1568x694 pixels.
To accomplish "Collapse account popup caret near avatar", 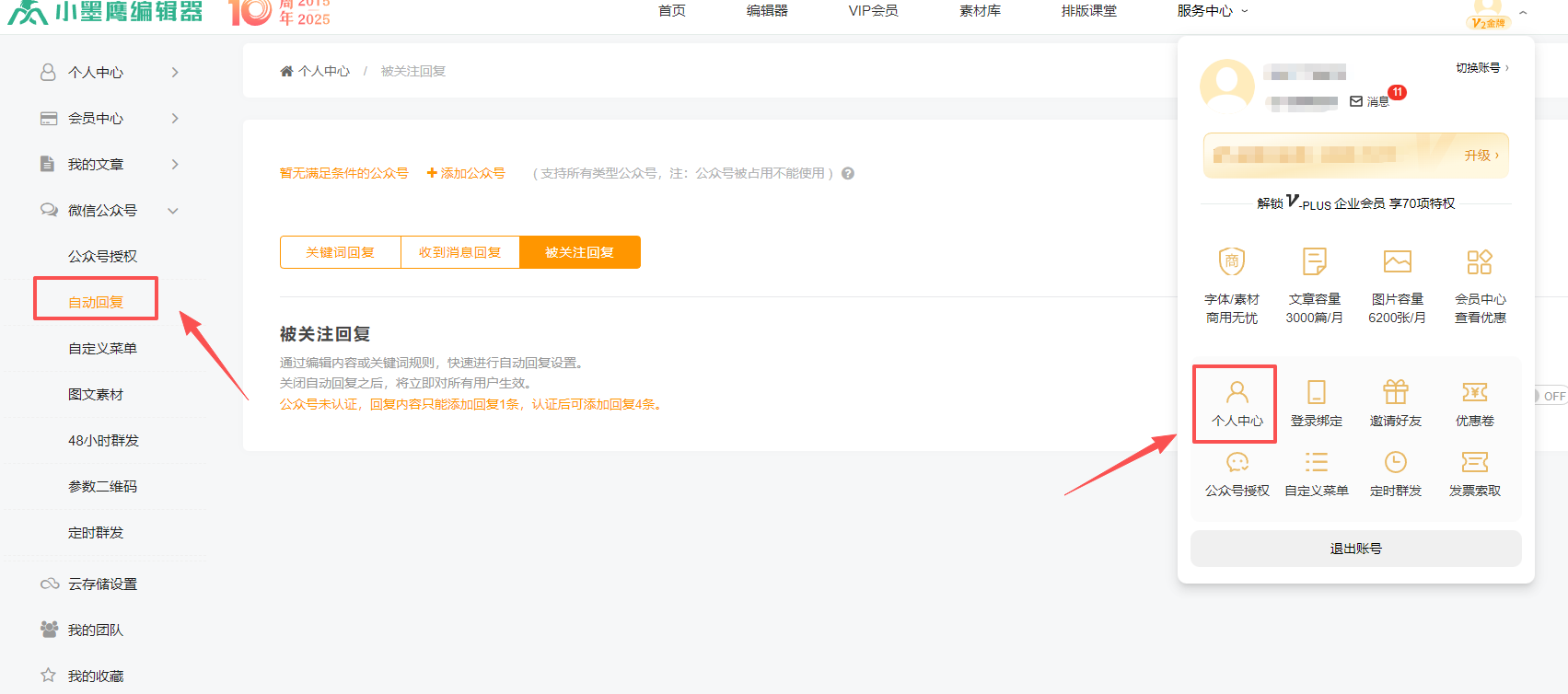I will point(1523,13).
